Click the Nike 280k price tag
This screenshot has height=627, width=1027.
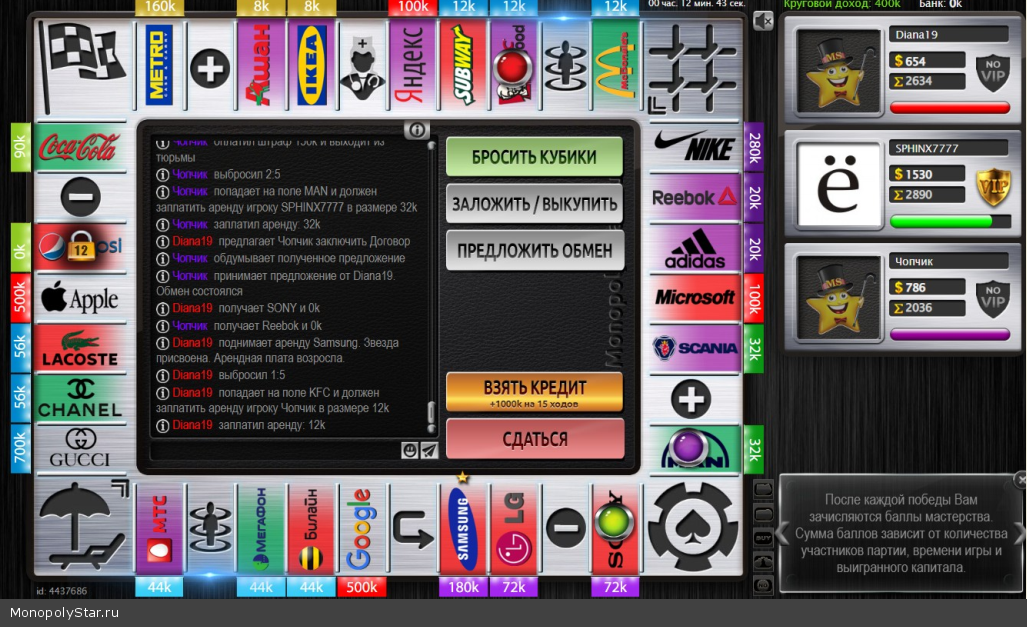(x=754, y=147)
